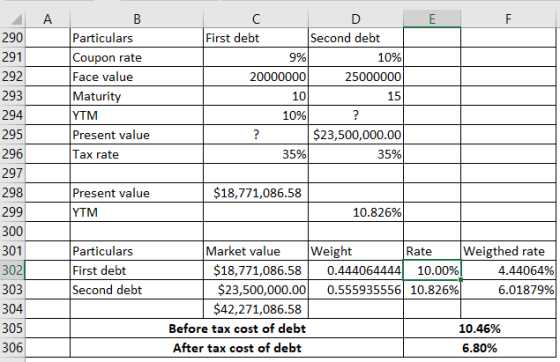Screen dimensions: 560x362
Task: Click the '?' cell in the YTM row
Action: coord(356,115)
